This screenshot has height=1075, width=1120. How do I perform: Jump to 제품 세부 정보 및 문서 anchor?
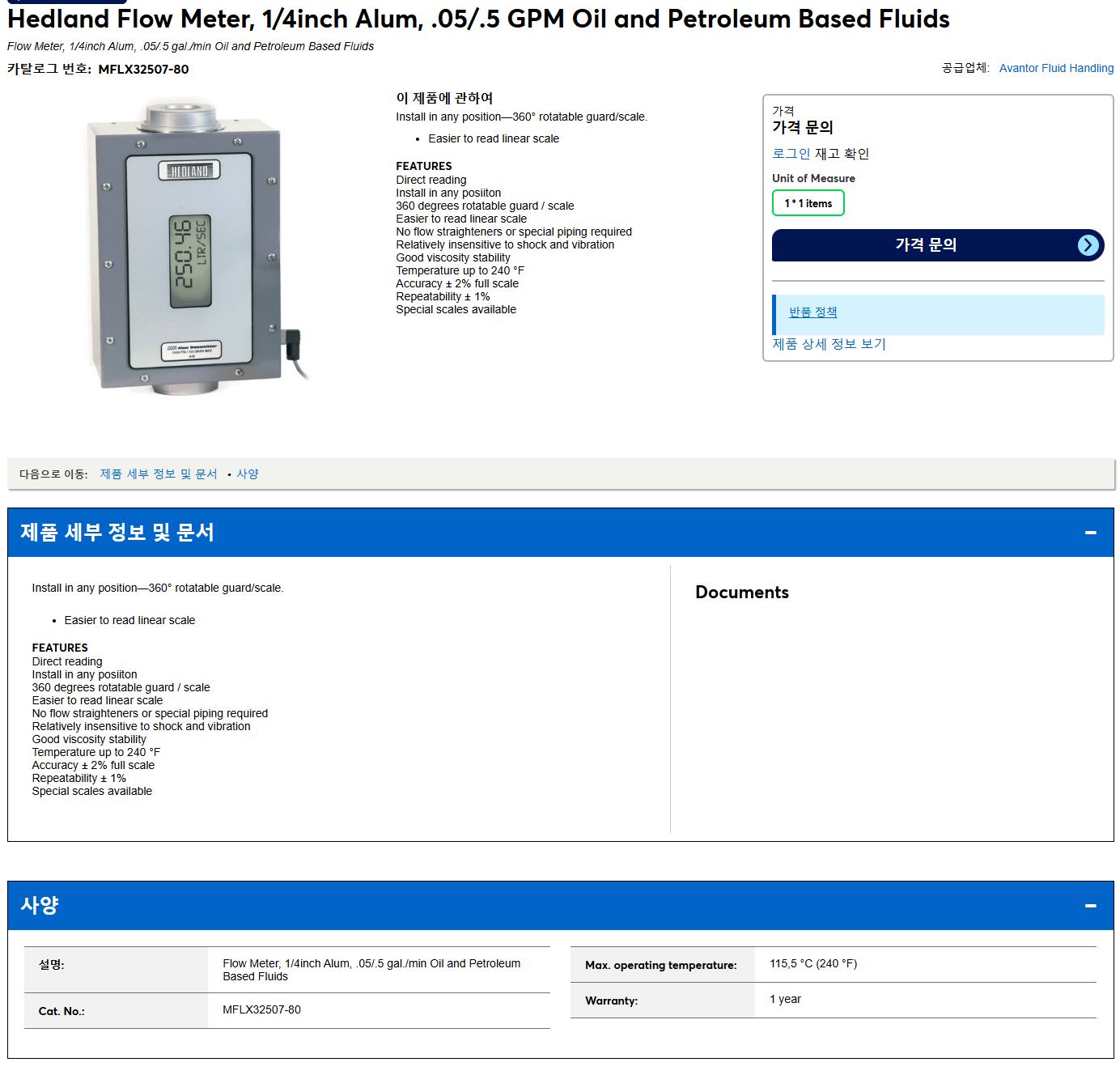(x=159, y=474)
